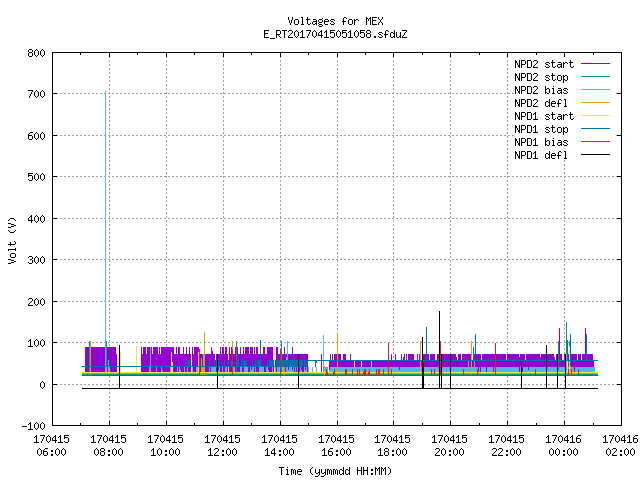The height and width of the screenshot is (480, 640).
Task: Click the tall light blue 700 V spike
Action: (x=105, y=216)
